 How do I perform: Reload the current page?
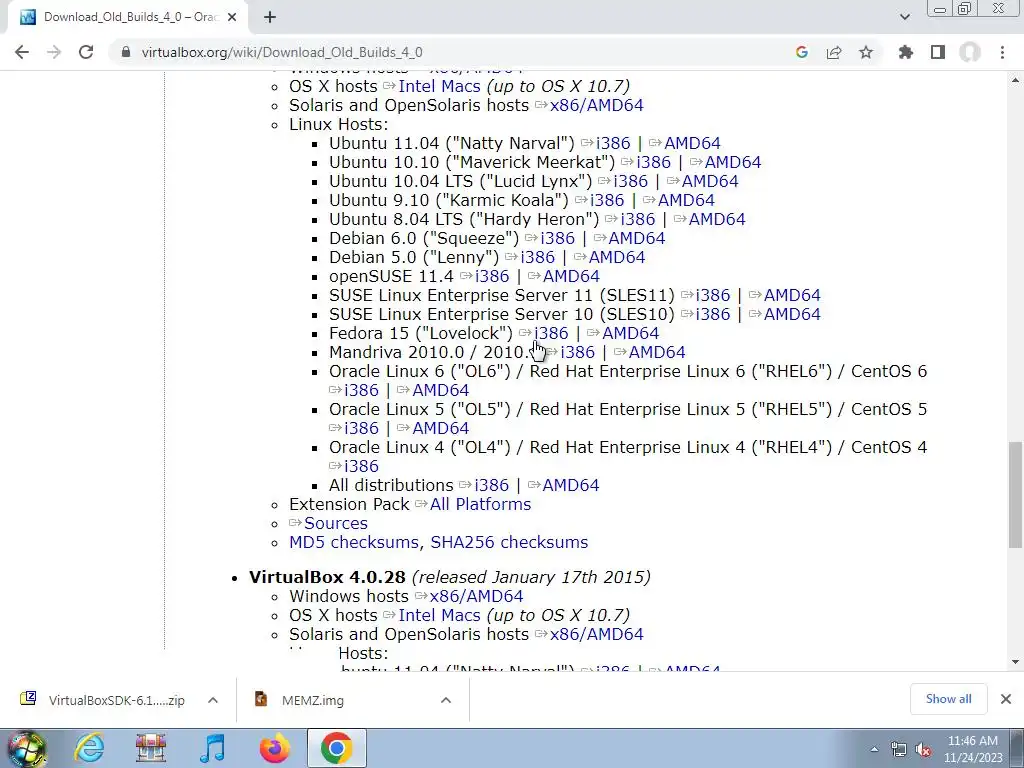coord(86,52)
